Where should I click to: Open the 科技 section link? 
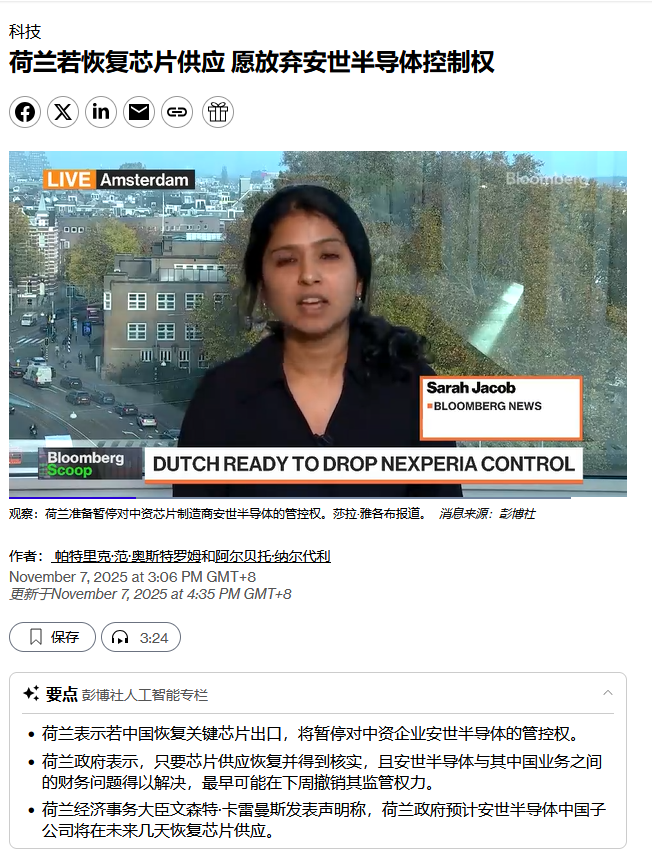click(x=25, y=32)
